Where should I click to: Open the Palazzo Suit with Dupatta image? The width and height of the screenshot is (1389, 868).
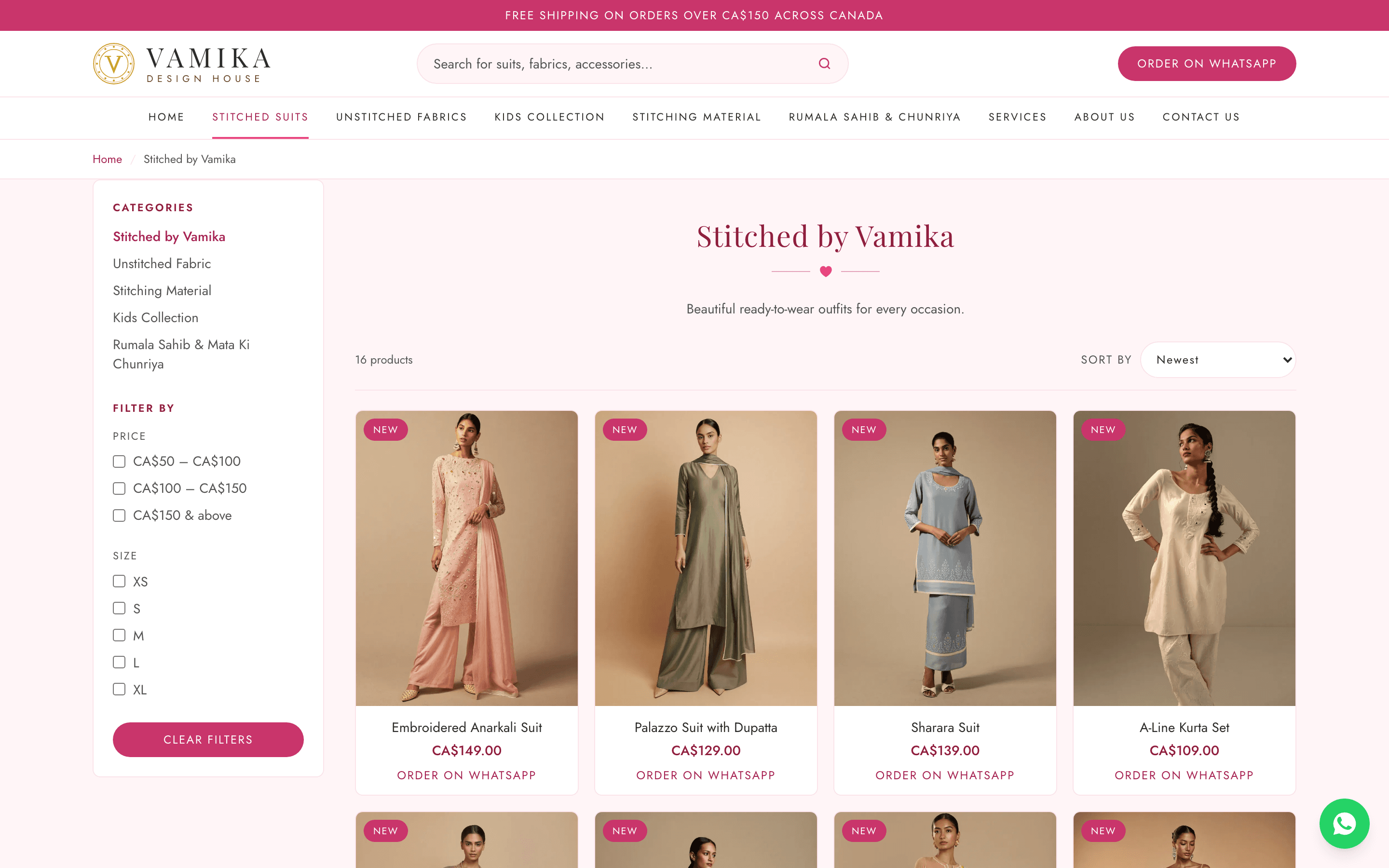[706, 558]
